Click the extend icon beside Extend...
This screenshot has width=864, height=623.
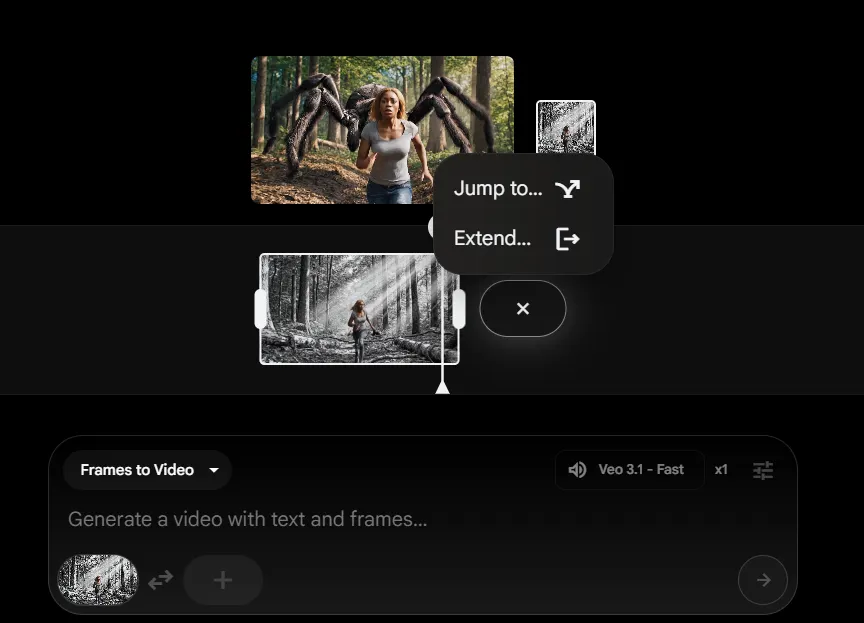568,238
